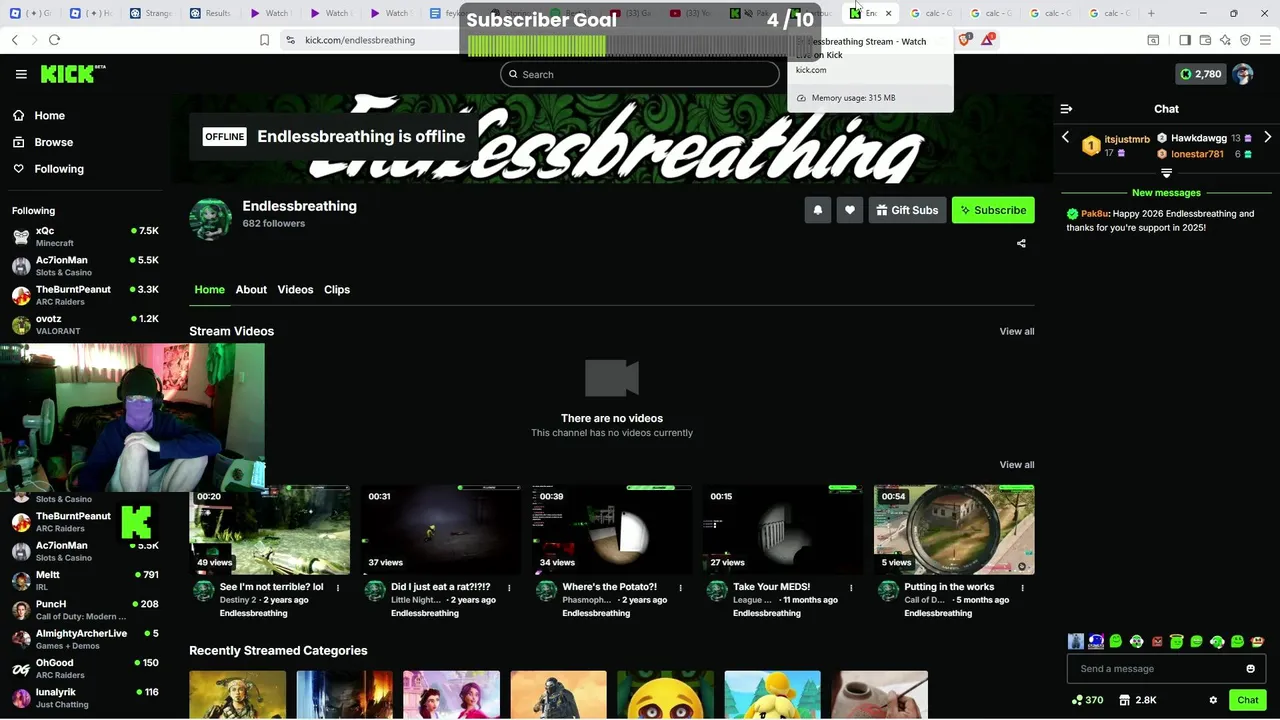Play clip "Where's the Potato?!"
This screenshot has width=1280, height=720.
(x=612, y=530)
